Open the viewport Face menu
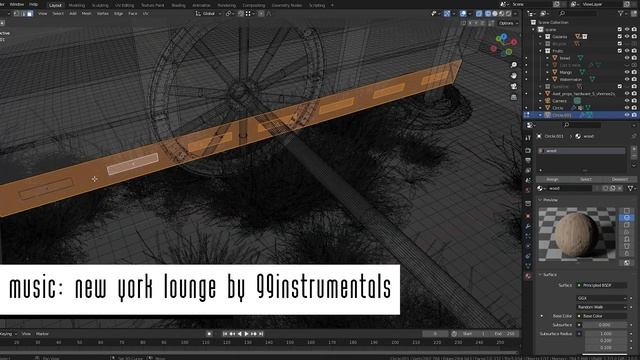This screenshot has width=640, height=360. coord(133,13)
